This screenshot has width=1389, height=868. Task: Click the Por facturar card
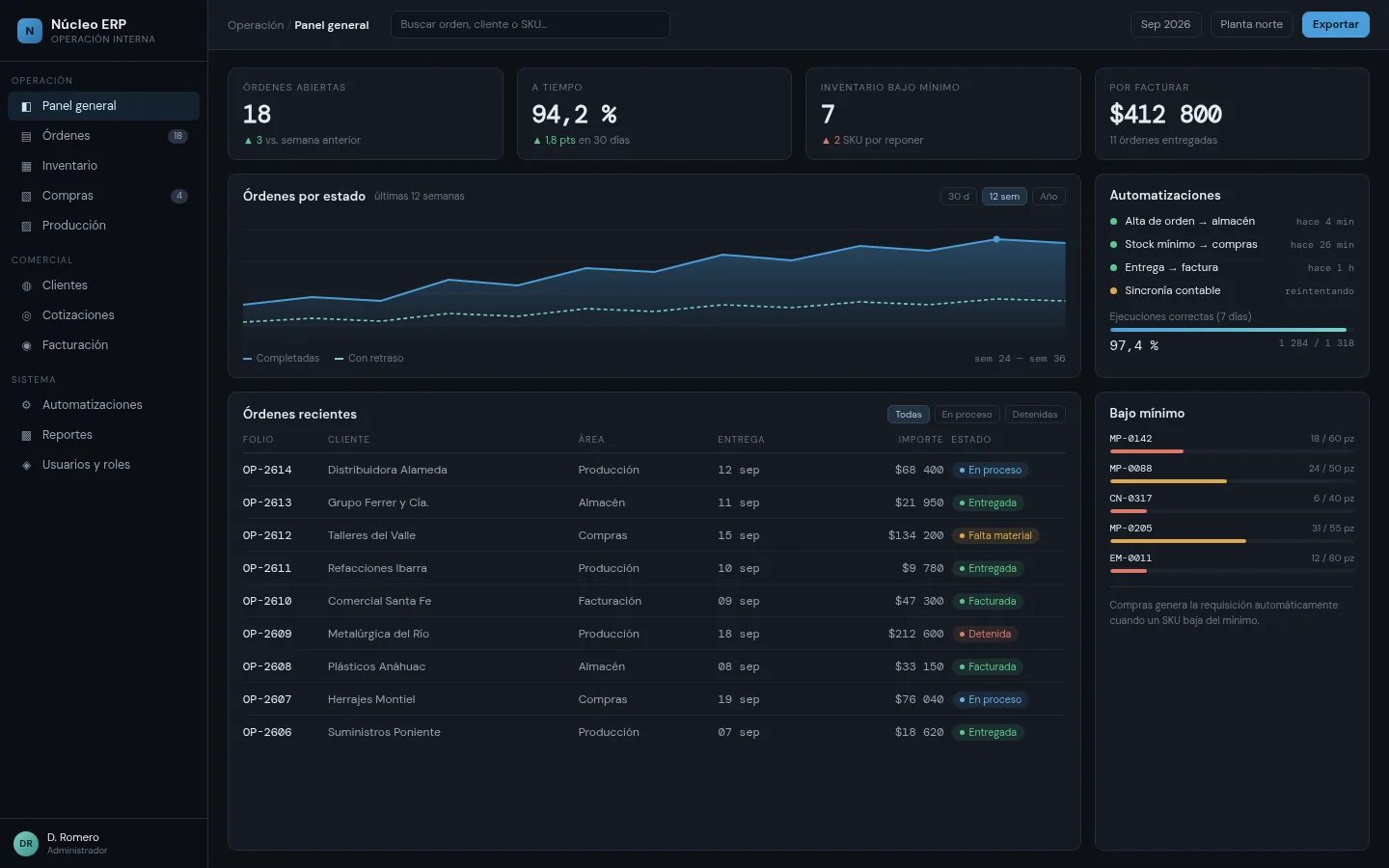coord(1232,114)
